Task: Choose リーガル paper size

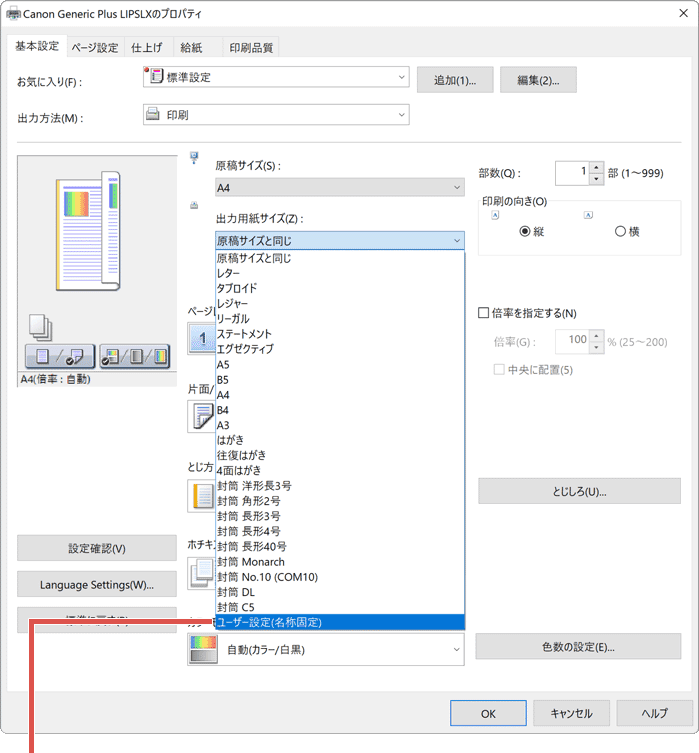Action: pos(340,319)
